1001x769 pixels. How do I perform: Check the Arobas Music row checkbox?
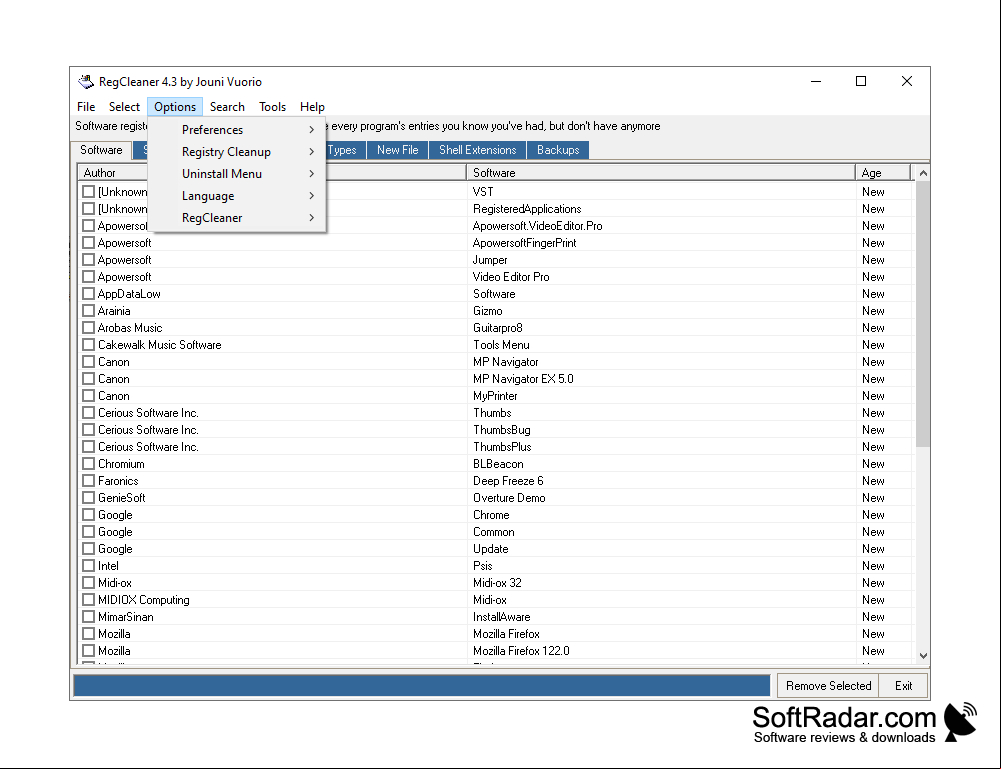pos(89,328)
